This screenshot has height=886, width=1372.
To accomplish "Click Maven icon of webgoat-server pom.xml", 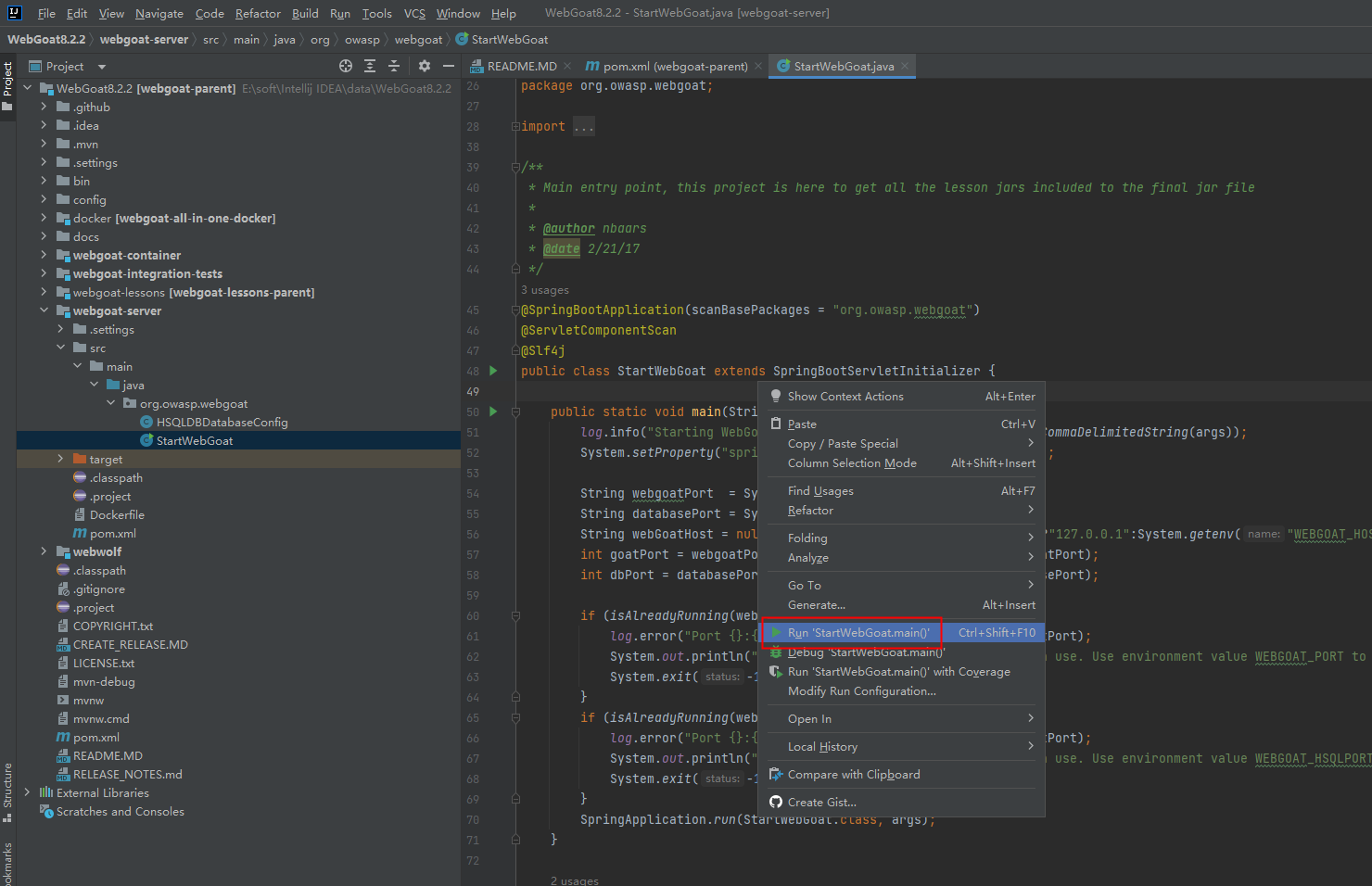I will [x=80, y=534].
